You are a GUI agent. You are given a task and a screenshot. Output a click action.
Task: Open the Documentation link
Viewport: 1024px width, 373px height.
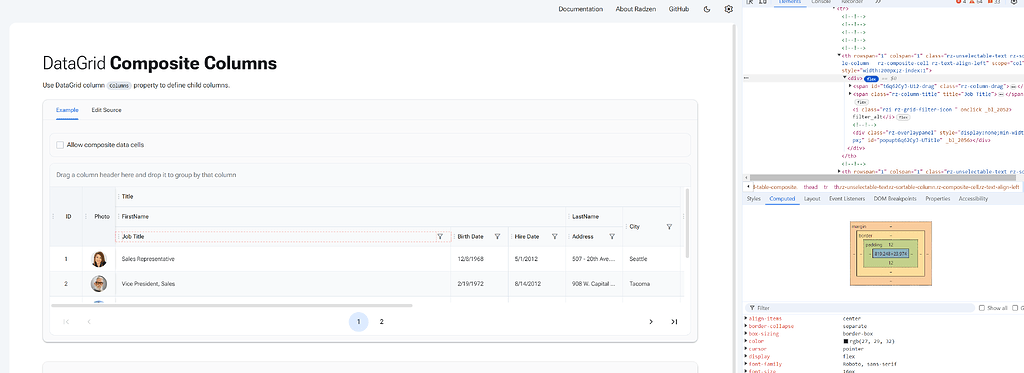point(581,9)
